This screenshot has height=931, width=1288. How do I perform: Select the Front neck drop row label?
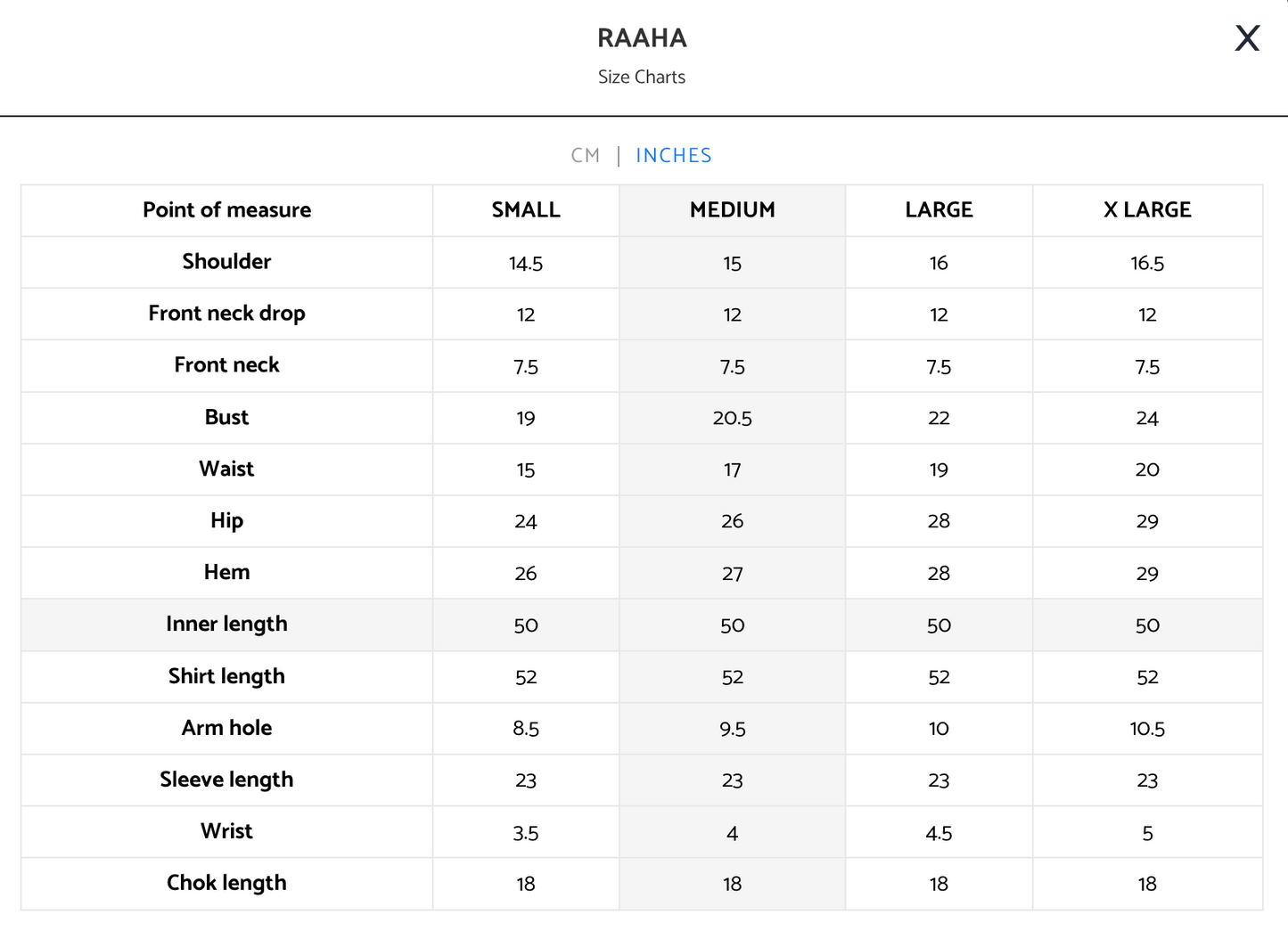(226, 314)
